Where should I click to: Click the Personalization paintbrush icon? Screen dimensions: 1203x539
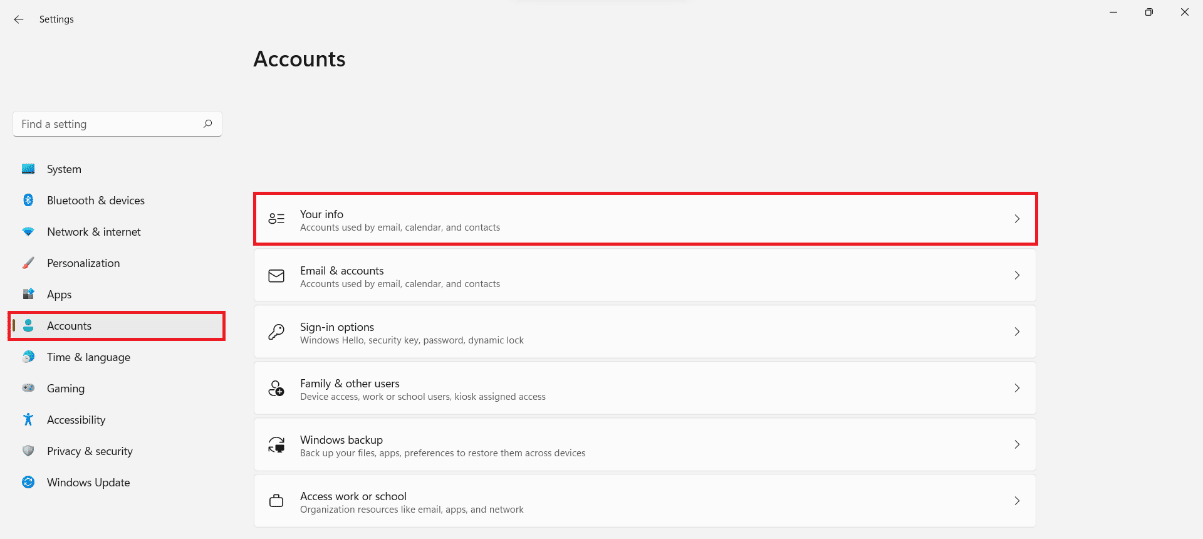pyautogui.click(x=28, y=263)
